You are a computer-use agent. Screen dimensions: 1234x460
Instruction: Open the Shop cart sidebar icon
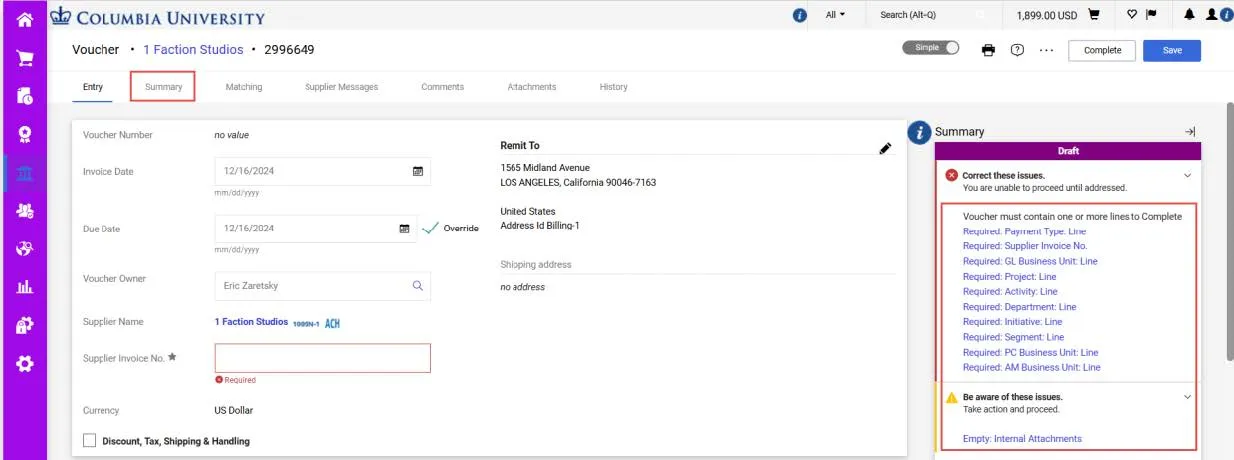(x=24, y=57)
